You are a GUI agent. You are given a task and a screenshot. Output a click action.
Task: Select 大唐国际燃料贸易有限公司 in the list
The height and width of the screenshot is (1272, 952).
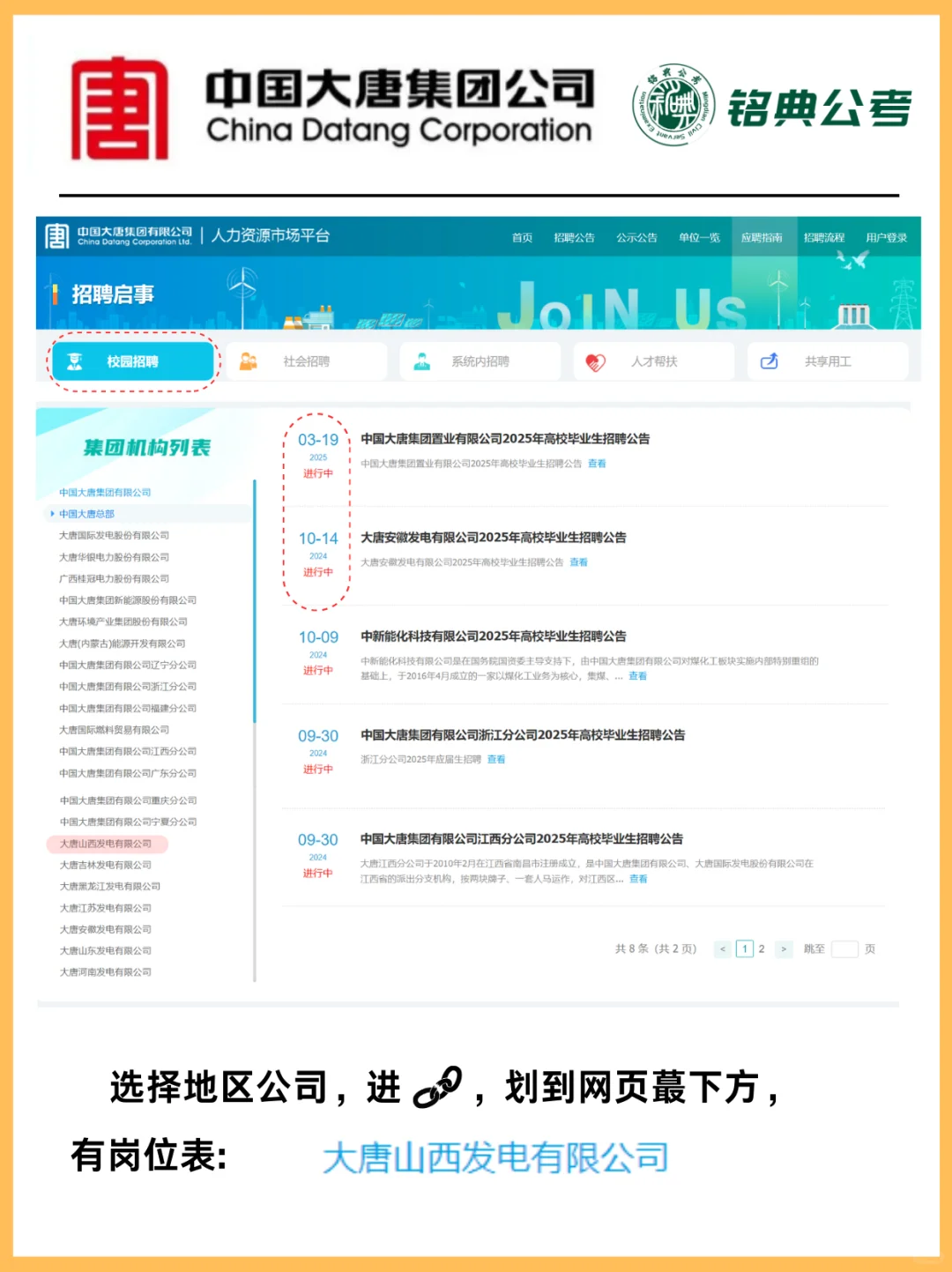pyautogui.click(x=114, y=730)
